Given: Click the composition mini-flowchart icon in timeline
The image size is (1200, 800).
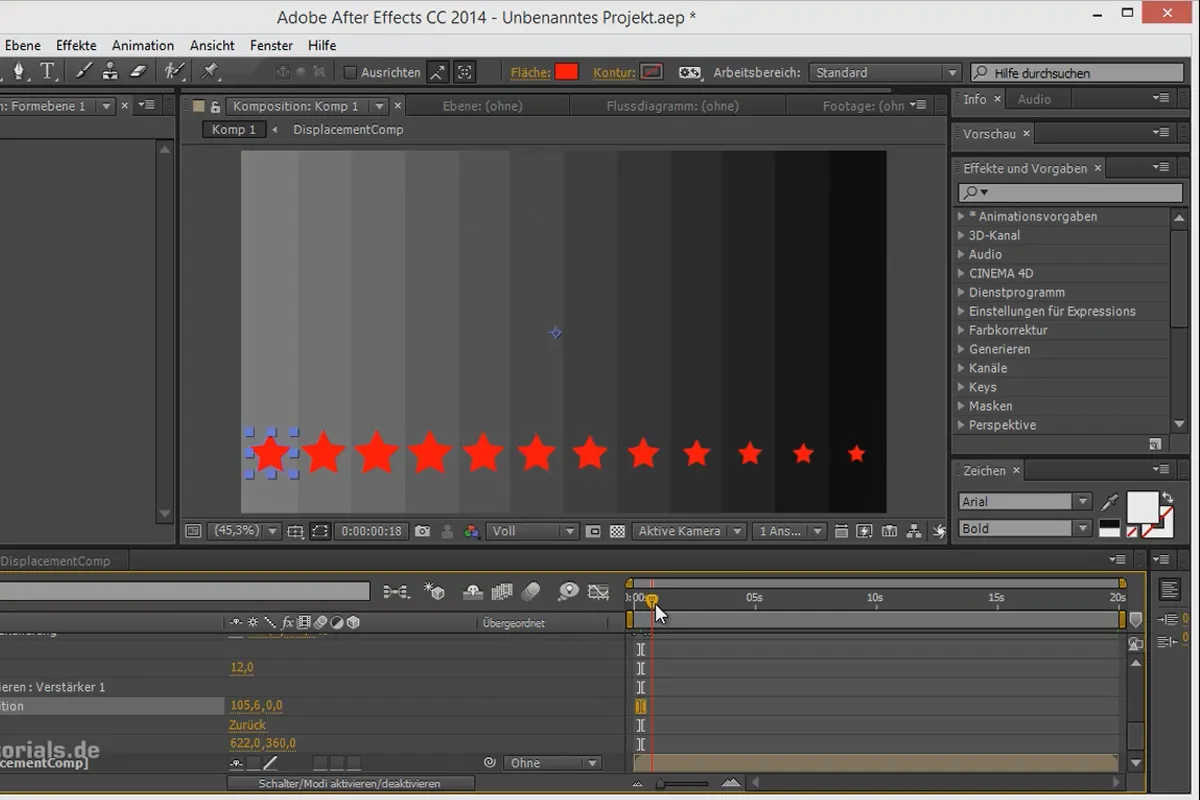Looking at the screenshot, I should 396,592.
